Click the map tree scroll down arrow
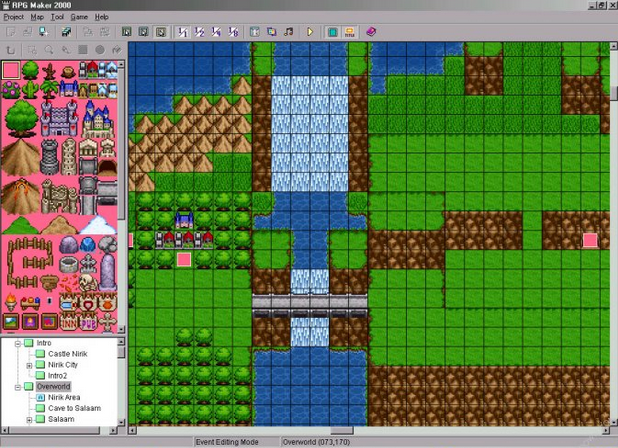This screenshot has width=618, height=448. click(x=121, y=422)
